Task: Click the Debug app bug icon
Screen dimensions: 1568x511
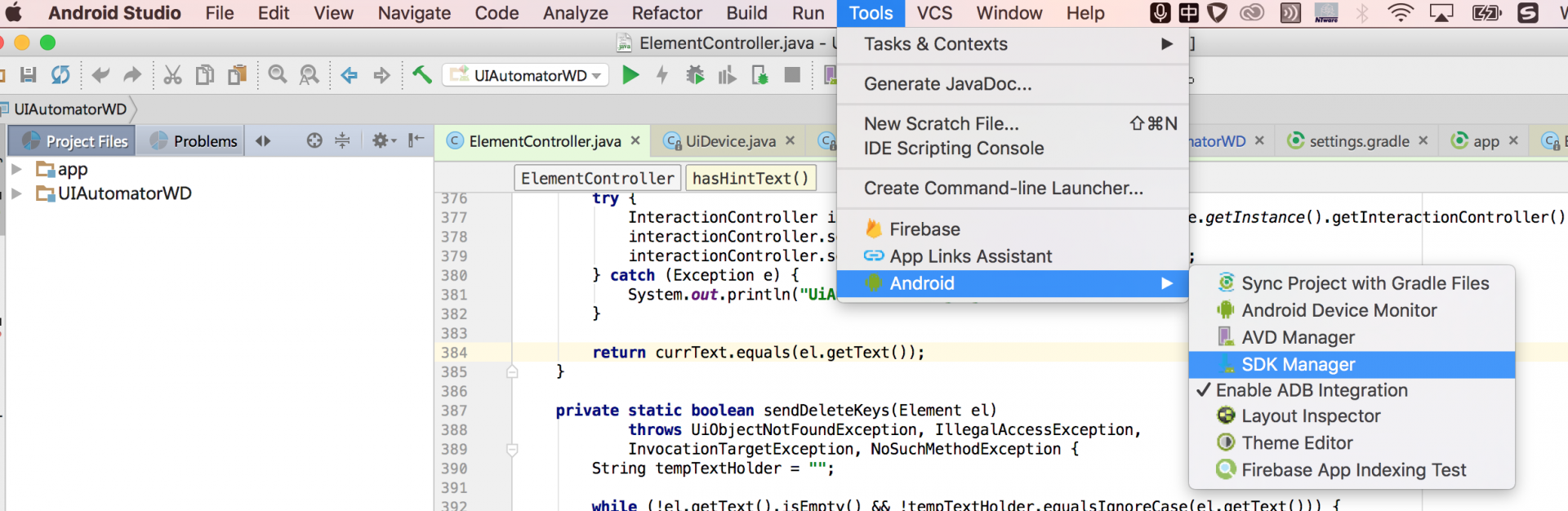Action: (695, 75)
